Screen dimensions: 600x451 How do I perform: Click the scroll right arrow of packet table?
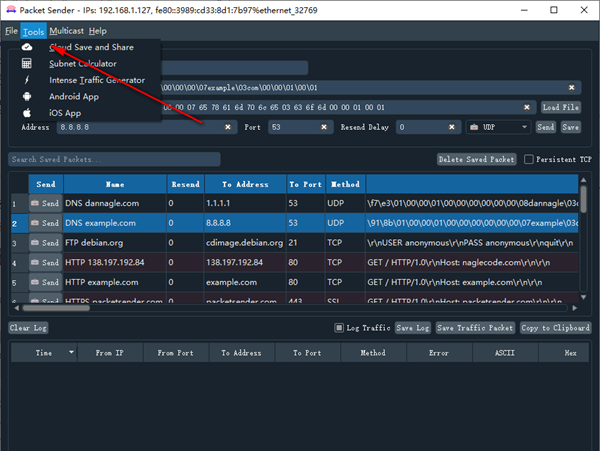tap(574, 308)
